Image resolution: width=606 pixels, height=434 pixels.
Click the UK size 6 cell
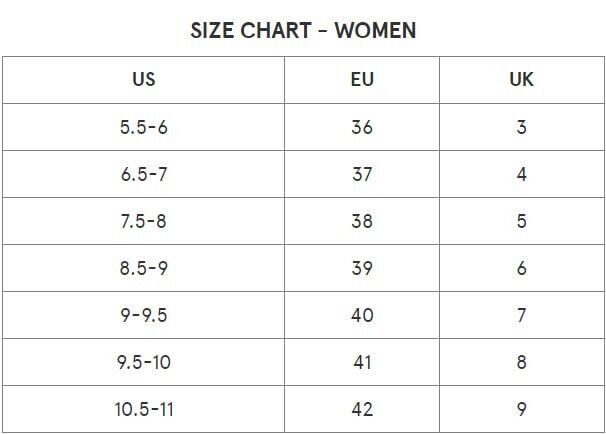(x=522, y=268)
